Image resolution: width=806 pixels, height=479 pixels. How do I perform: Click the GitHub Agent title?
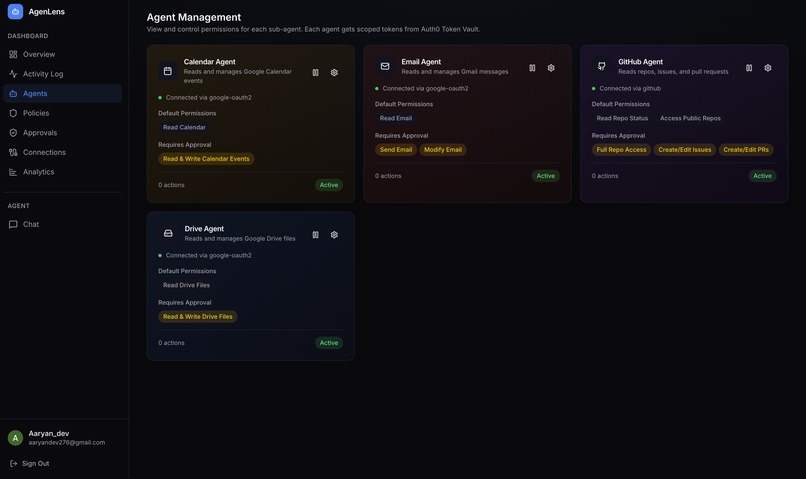pyautogui.click(x=640, y=62)
